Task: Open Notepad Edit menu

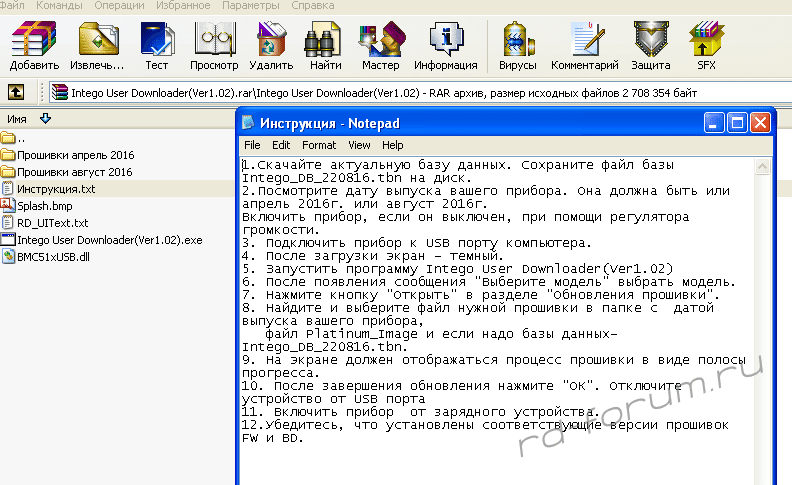Action: (x=281, y=145)
